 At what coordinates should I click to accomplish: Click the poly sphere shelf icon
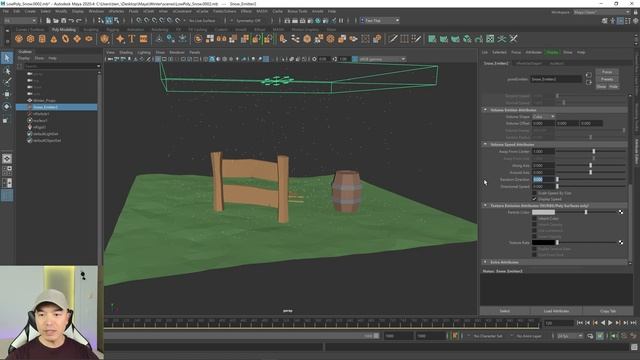[x=19, y=39]
